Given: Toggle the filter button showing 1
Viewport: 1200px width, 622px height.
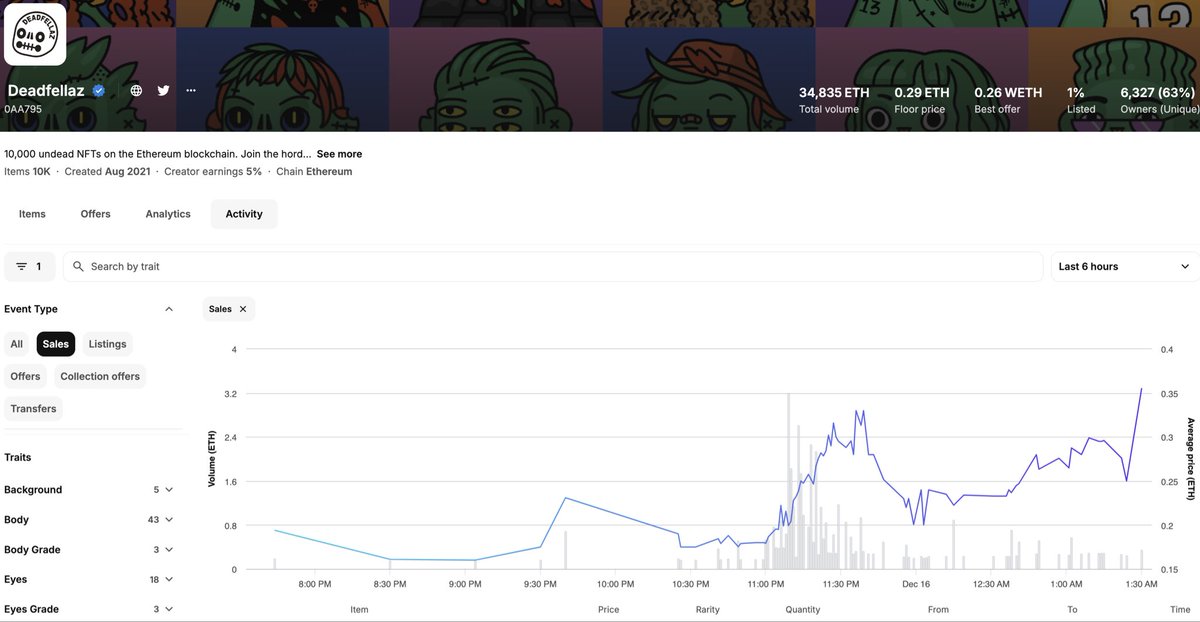Looking at the screenshot, I should (x=30, y=267).
